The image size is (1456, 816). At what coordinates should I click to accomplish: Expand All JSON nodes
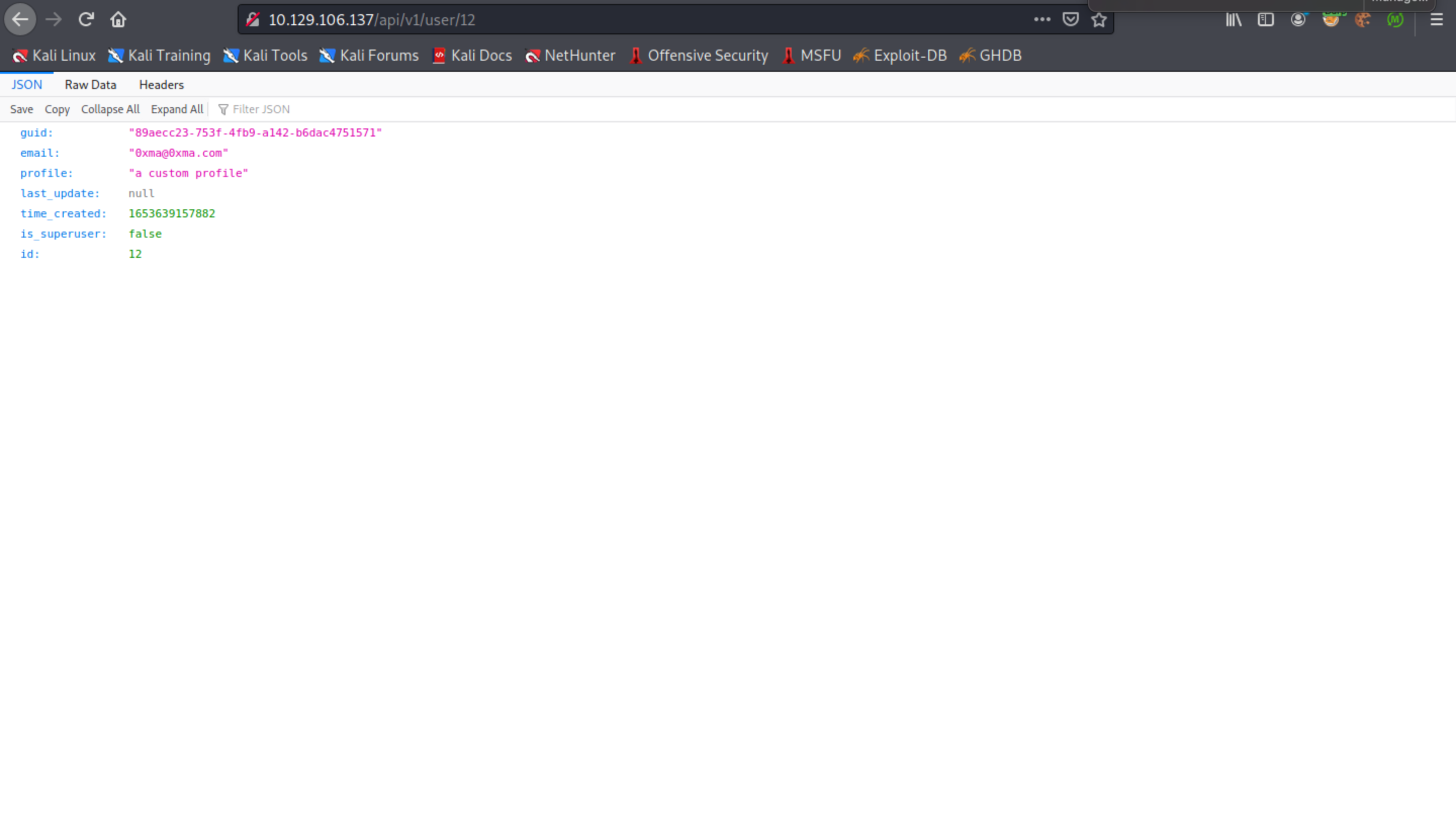click(x=177, y=110)
